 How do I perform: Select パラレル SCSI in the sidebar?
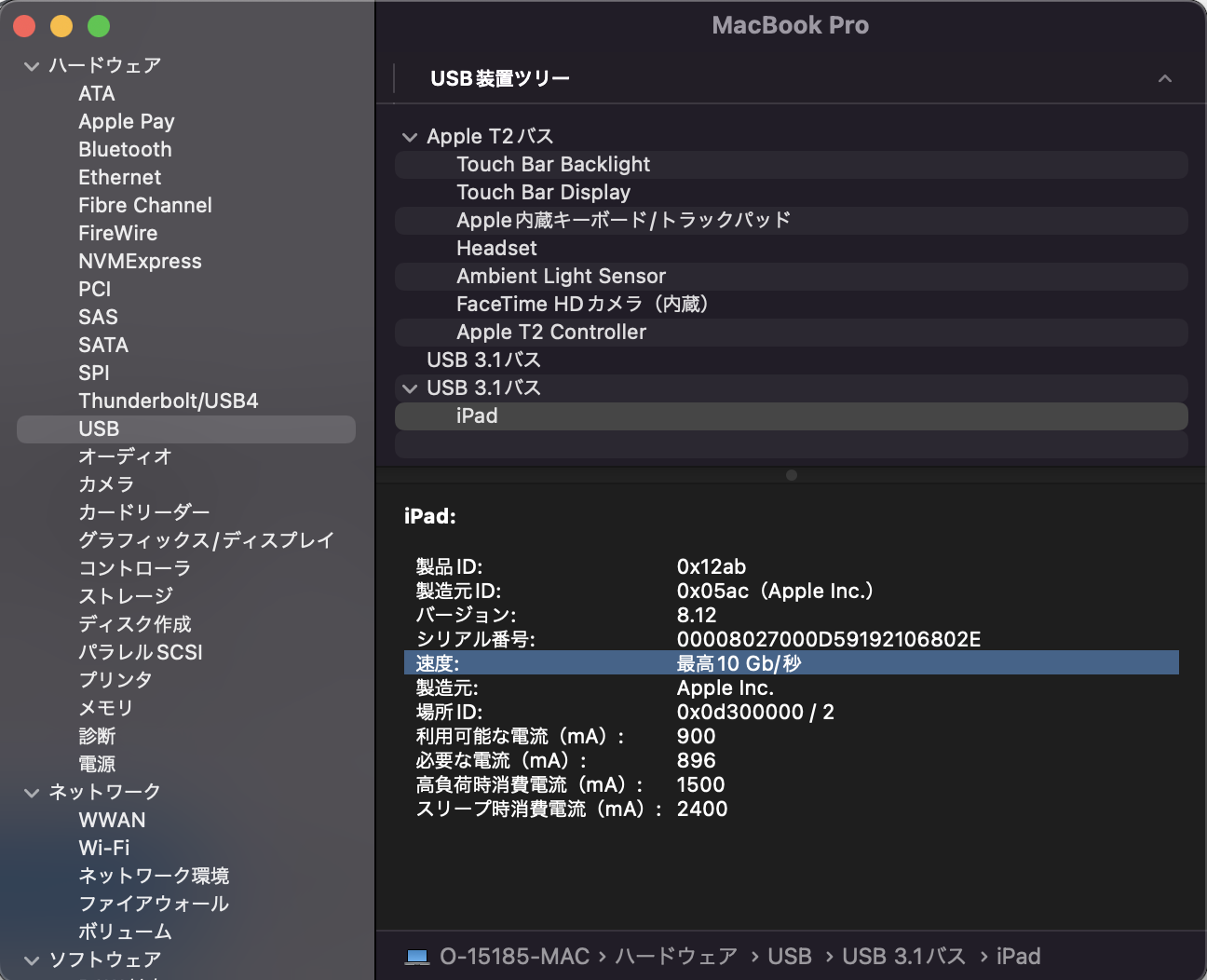pos(141,652)
